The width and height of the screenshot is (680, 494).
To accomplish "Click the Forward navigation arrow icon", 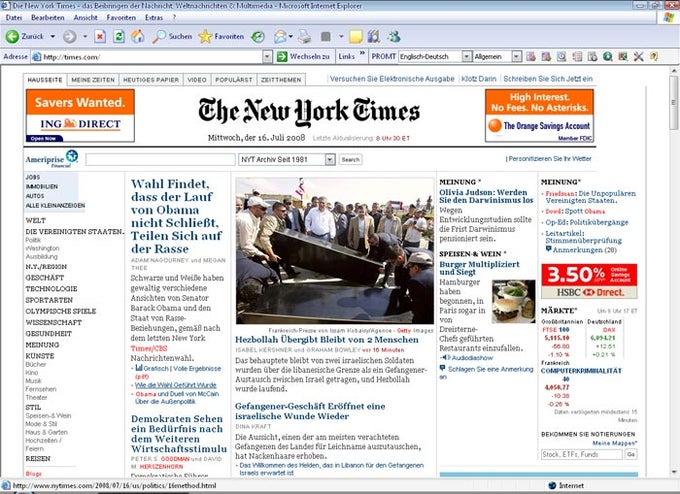I will click(x=69, y=37).
